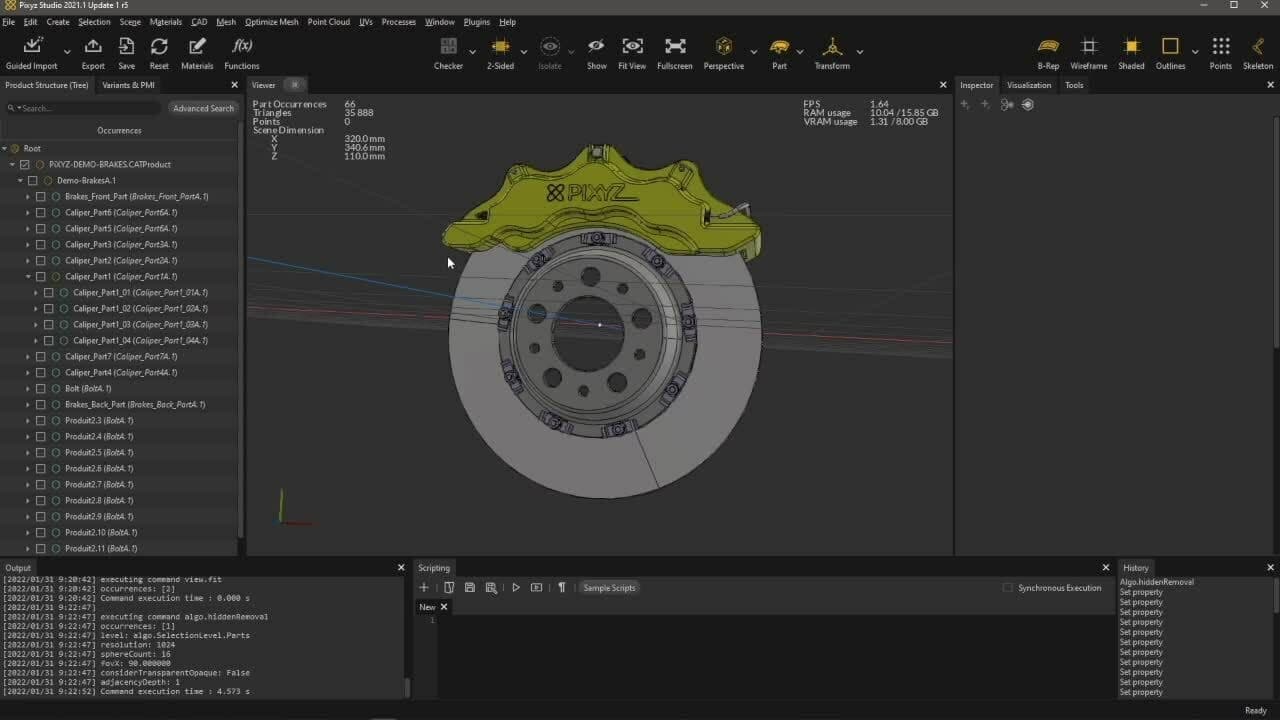The image size is (1280, 720).
Task: Open the 2-Sided dropdown arrow
Action: pyautogui.click(x=523, y=51)
